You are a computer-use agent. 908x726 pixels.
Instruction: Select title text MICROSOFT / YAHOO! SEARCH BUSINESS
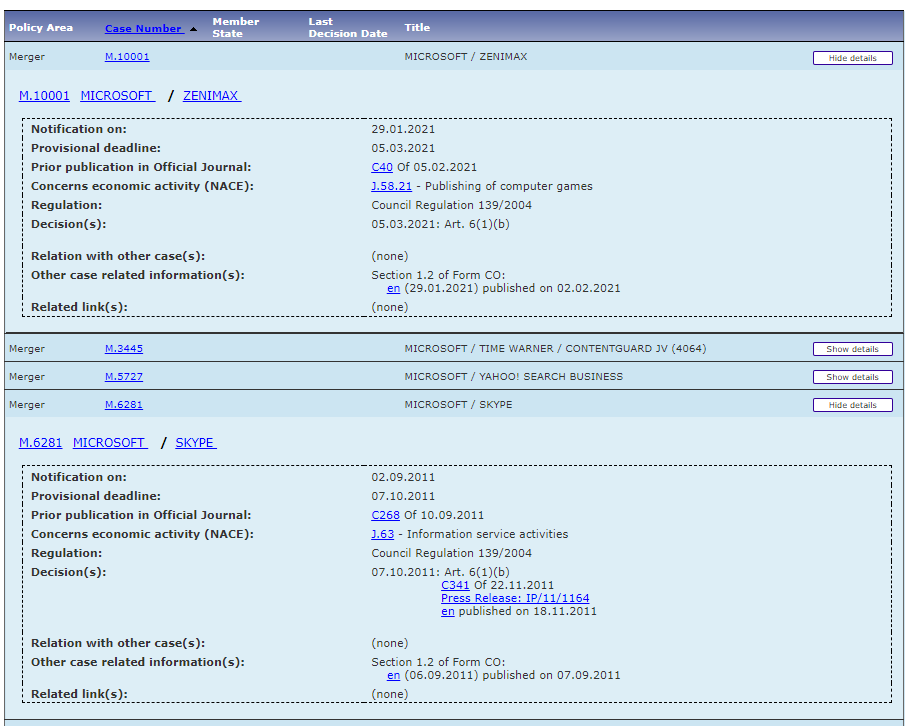pos(514,376)
